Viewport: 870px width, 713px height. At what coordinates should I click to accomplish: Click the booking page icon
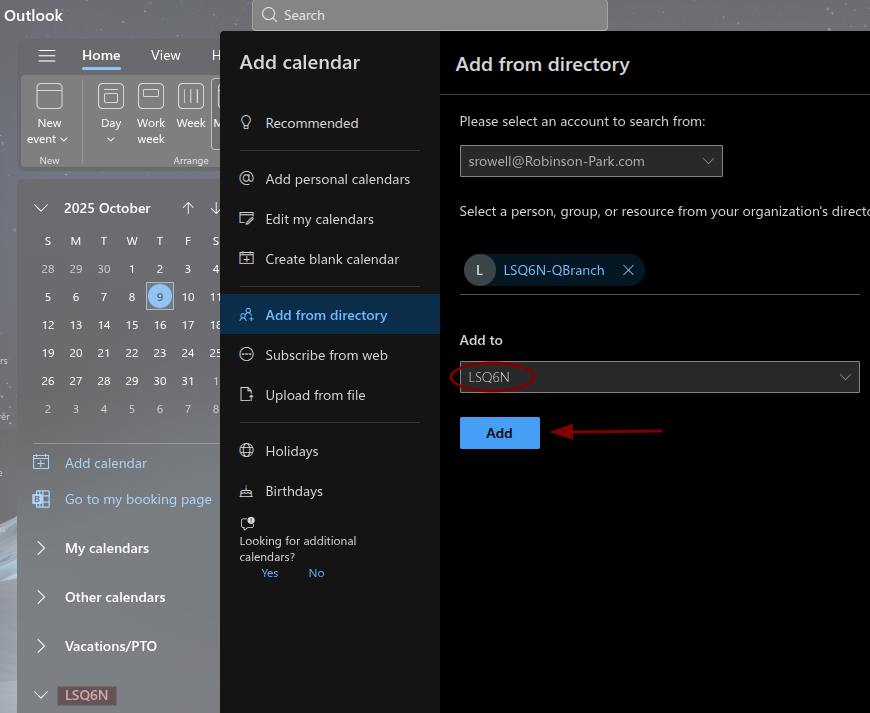tap(41, 499)
